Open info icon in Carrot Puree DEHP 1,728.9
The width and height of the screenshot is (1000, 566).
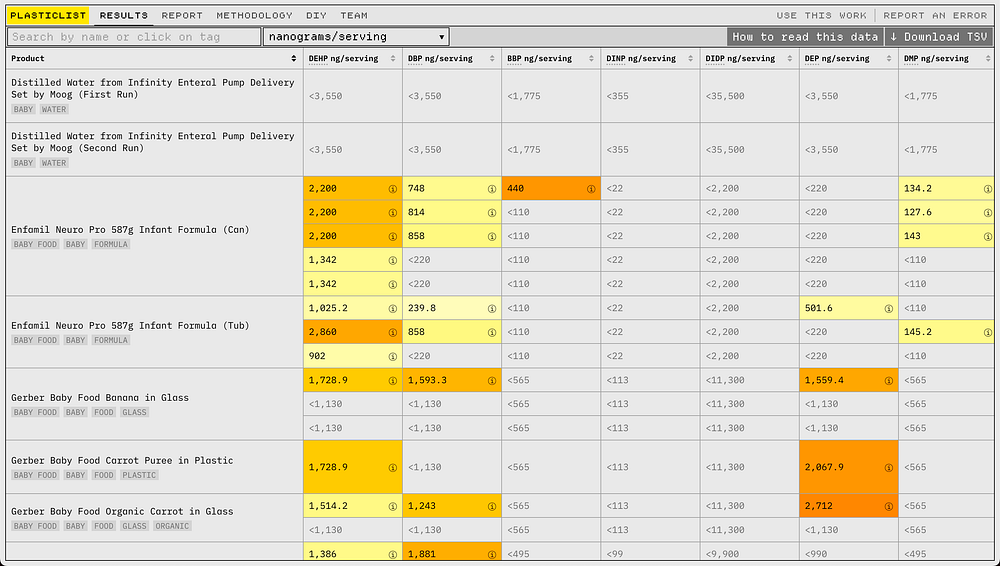pyautogui.click(x=393, y=467)
